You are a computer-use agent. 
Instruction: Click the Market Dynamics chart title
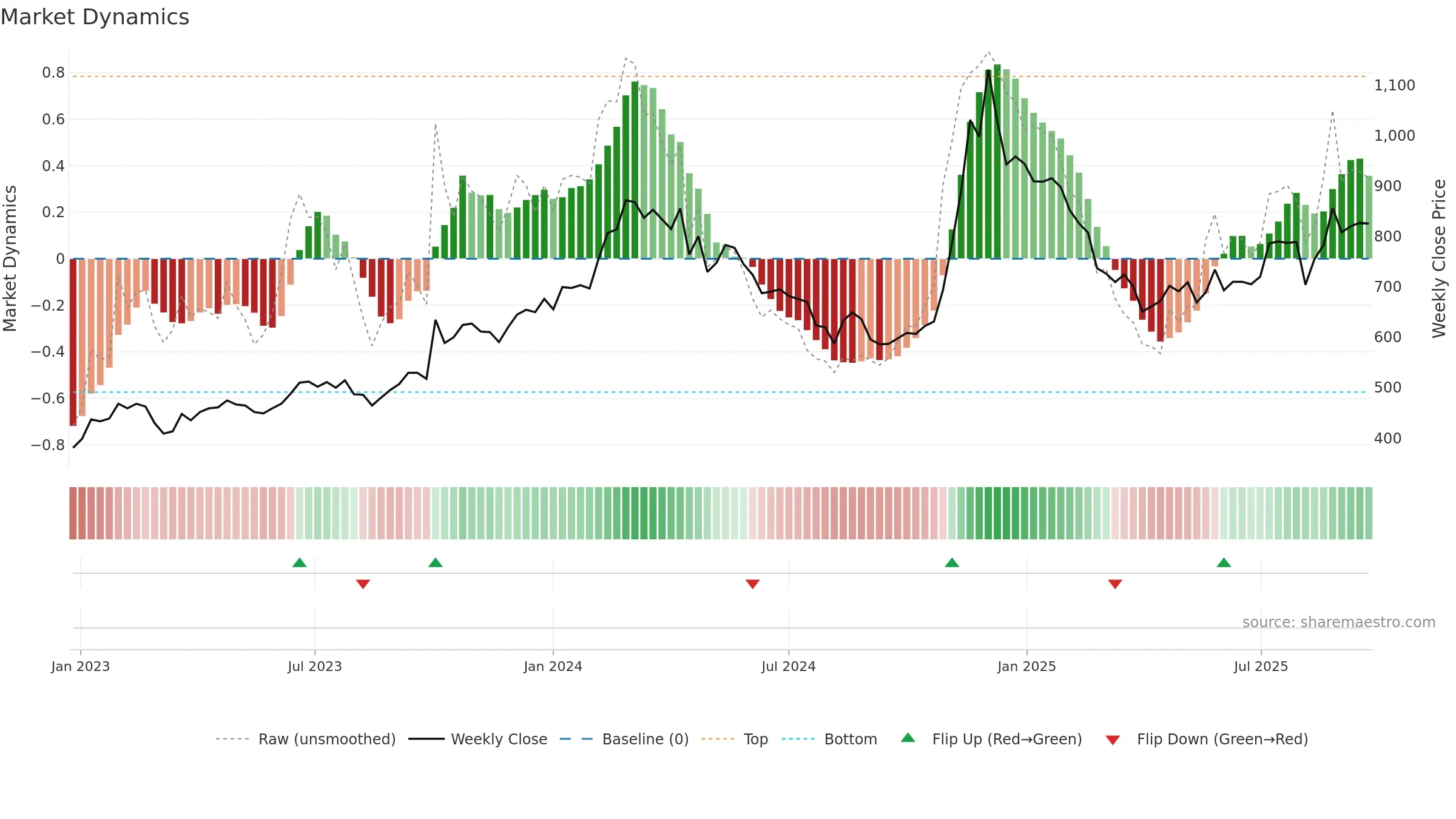coord(95,17)
